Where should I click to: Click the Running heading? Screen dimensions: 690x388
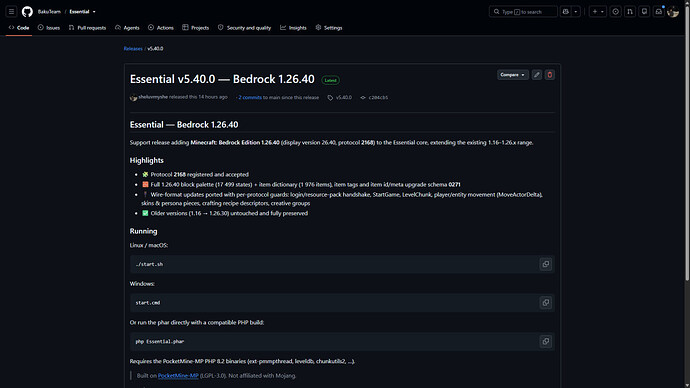[x=143, y=231]
